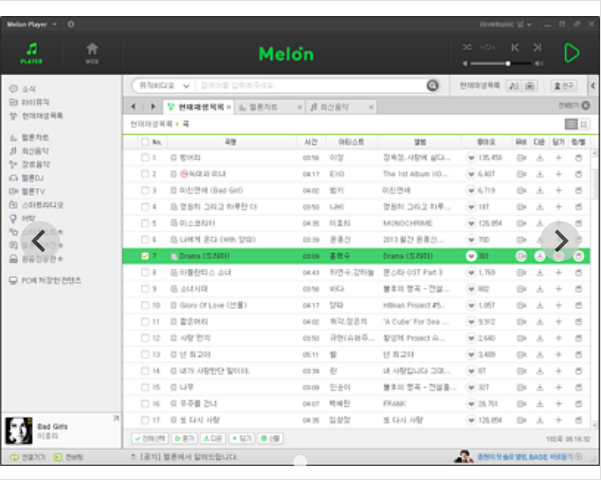Open settings gear beside Melon Player title
This screenshot has height=481, width=601.
71,24
